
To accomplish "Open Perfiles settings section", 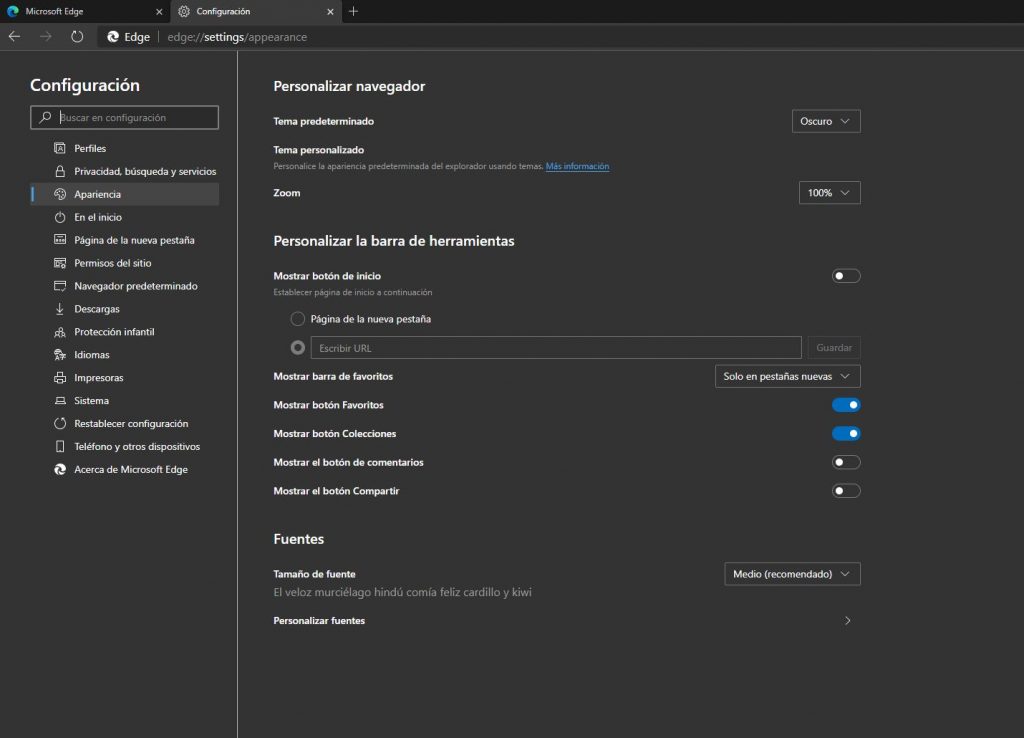I will [124, 148].
